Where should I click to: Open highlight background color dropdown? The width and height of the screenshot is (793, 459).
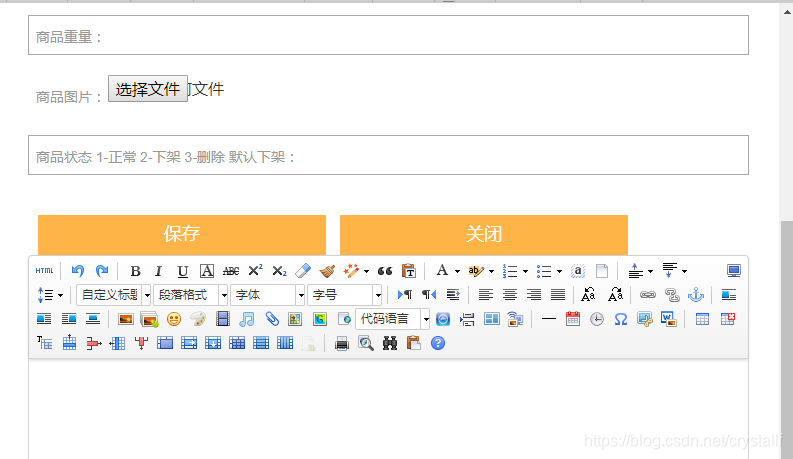pyautogui.click(x=491, y=271)
